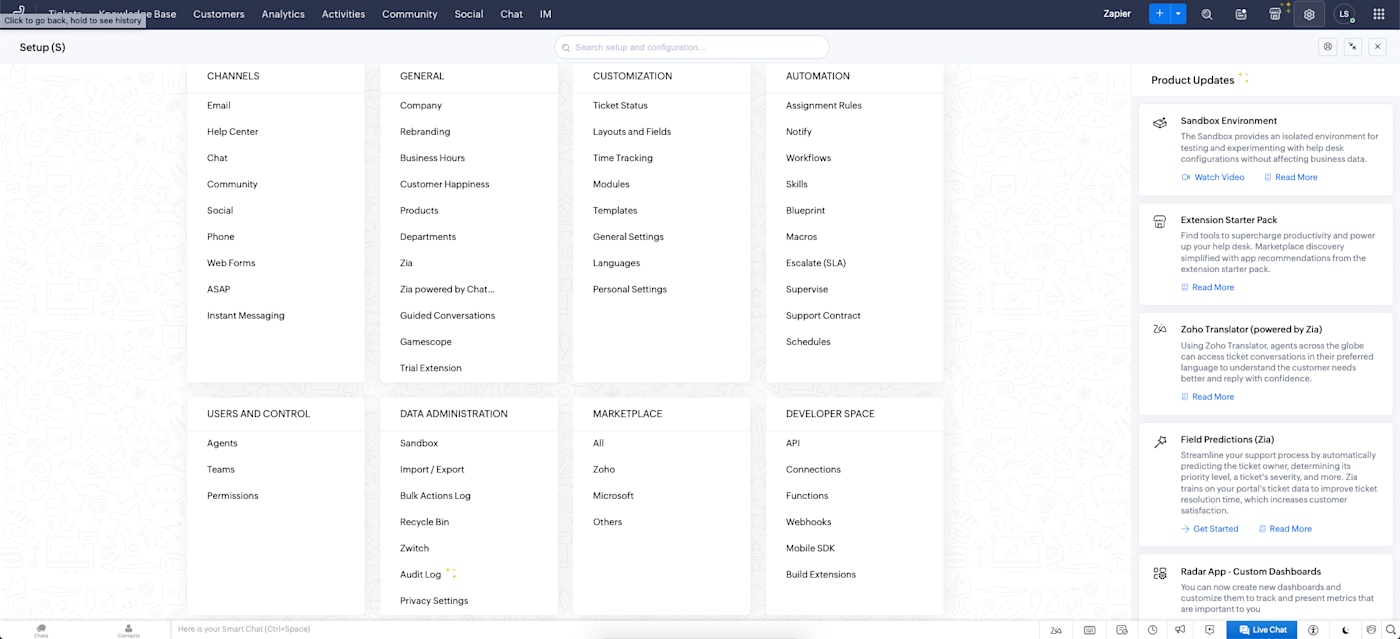Open dropdown arrow beside the plus button

[1179, 14]
